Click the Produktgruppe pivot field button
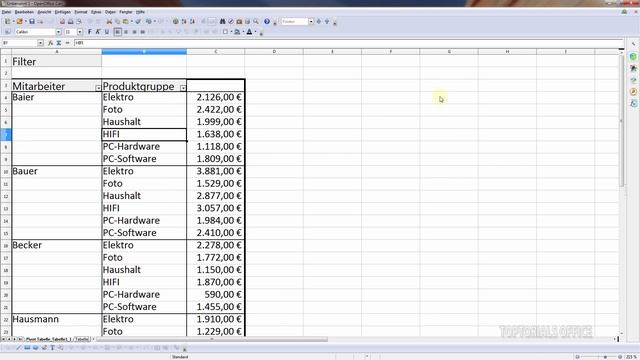The image size is (640, 360). 144,86
